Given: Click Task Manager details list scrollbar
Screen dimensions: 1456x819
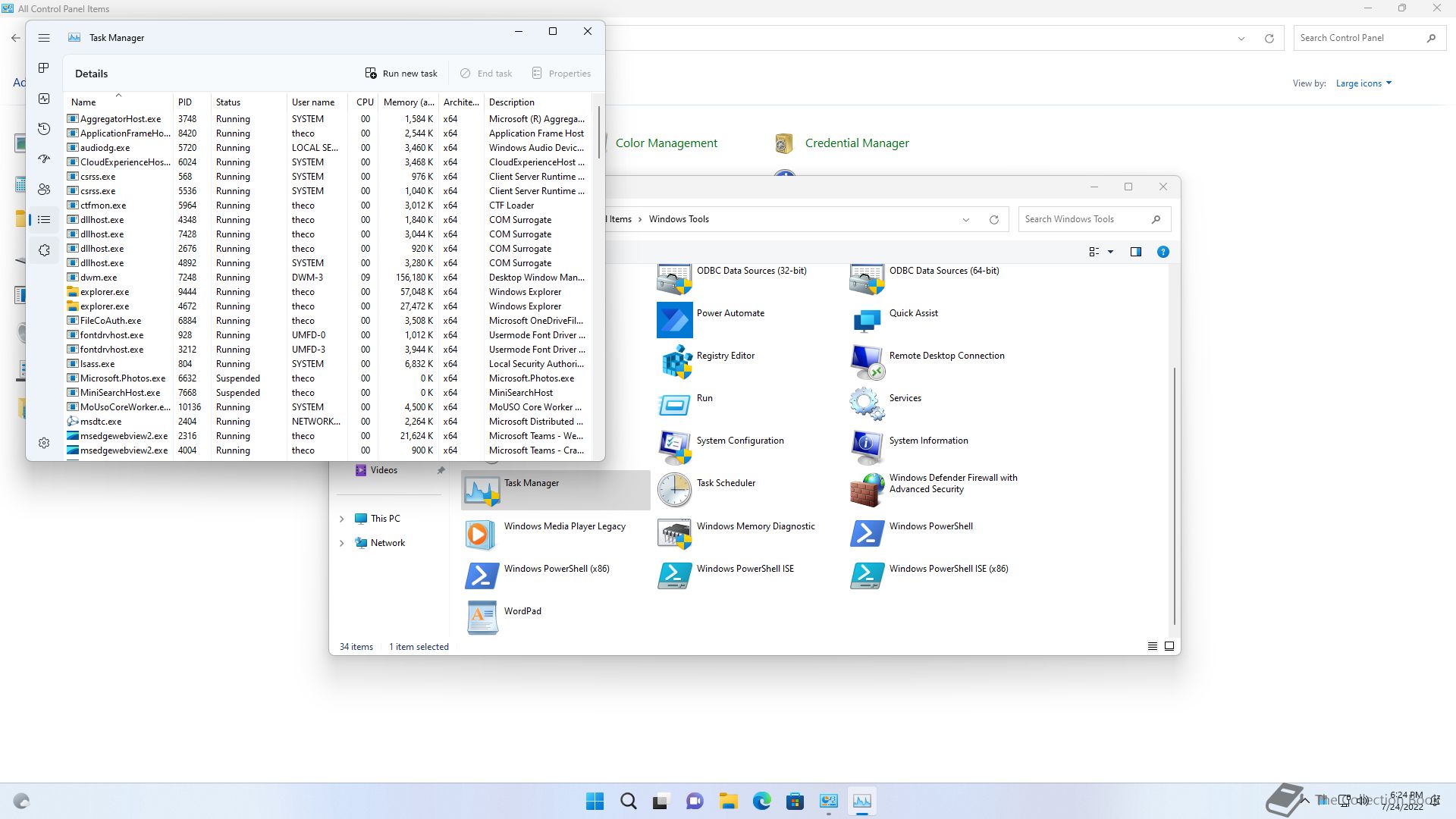Looking at the screenshot, I should (x=598, y=133).
